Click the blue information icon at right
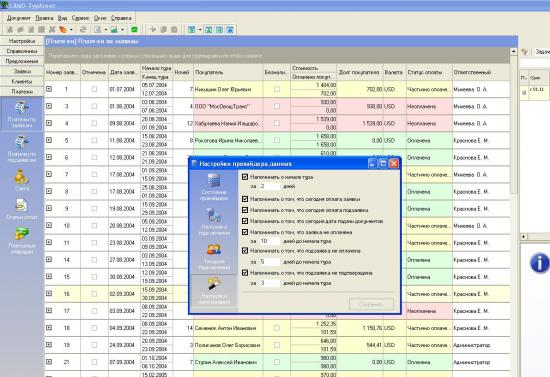Screen dimensions: 550x377 point(539,263)
